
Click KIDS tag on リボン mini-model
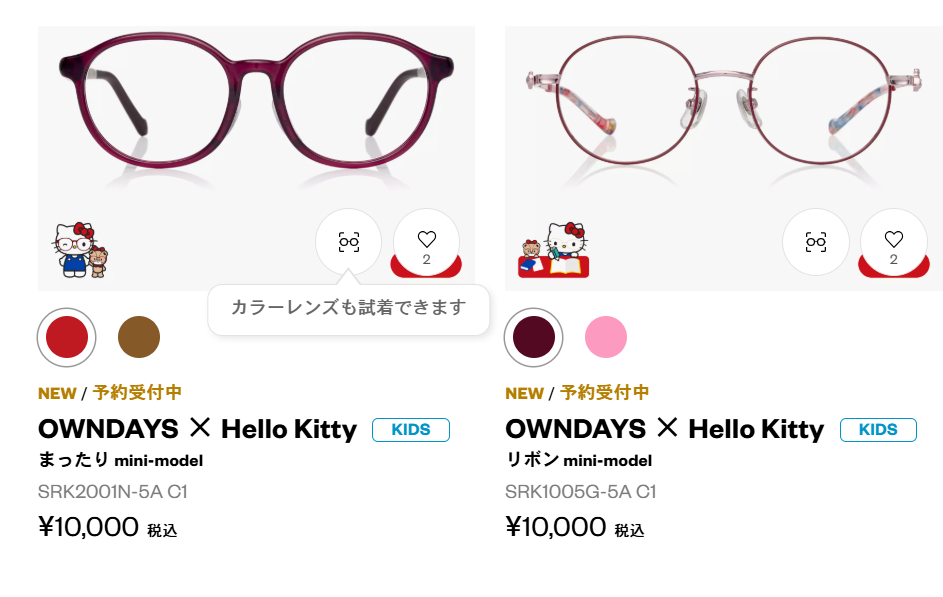coord(878,430)
